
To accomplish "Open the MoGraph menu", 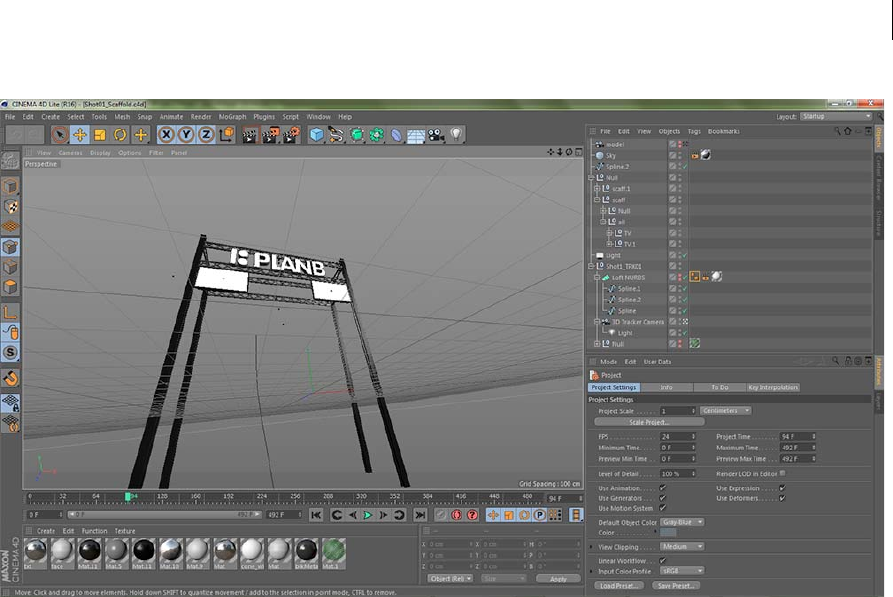I will (232, 117).
